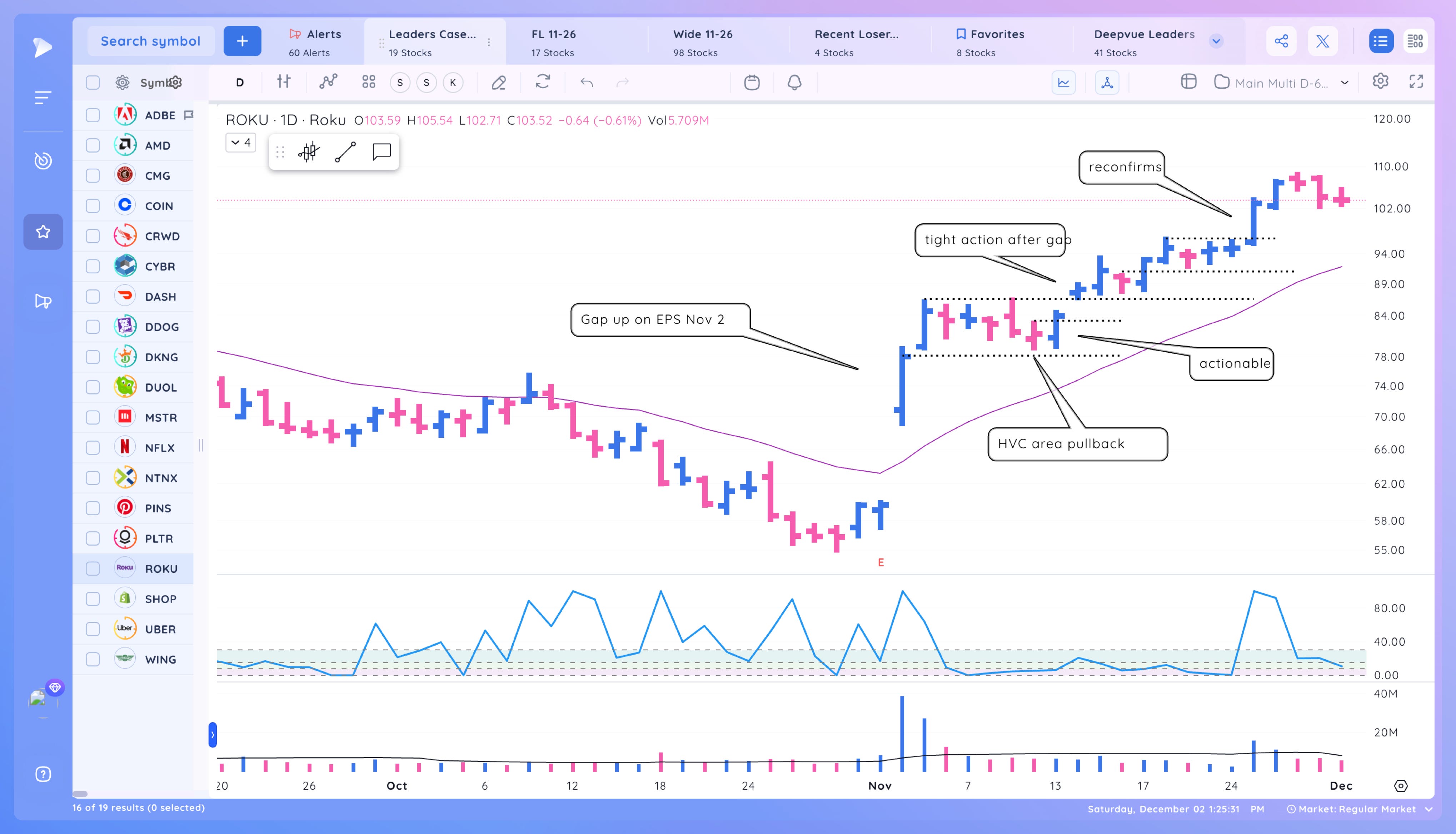1456x834 pixels.
Task: Switch to the Recent Loser tab
Action: coord(857,43)
